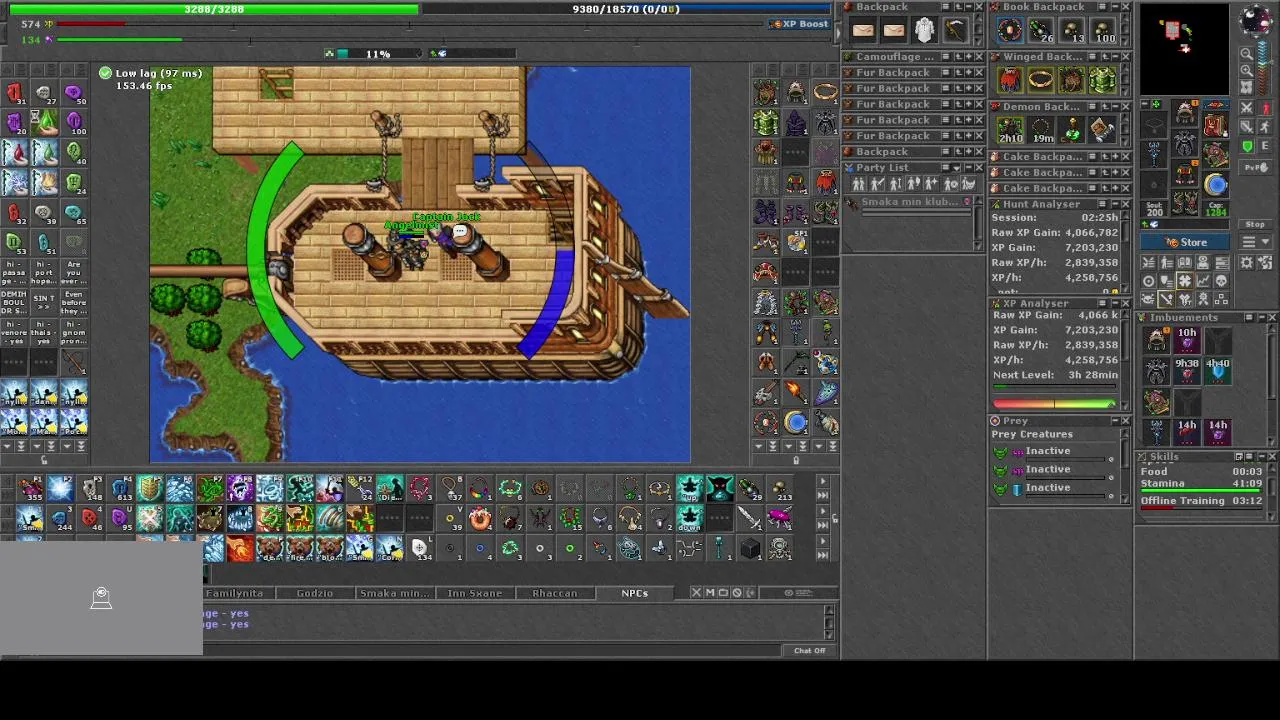Close current chat tab with X icon
1280x720 pixels.
pos(696,592)
